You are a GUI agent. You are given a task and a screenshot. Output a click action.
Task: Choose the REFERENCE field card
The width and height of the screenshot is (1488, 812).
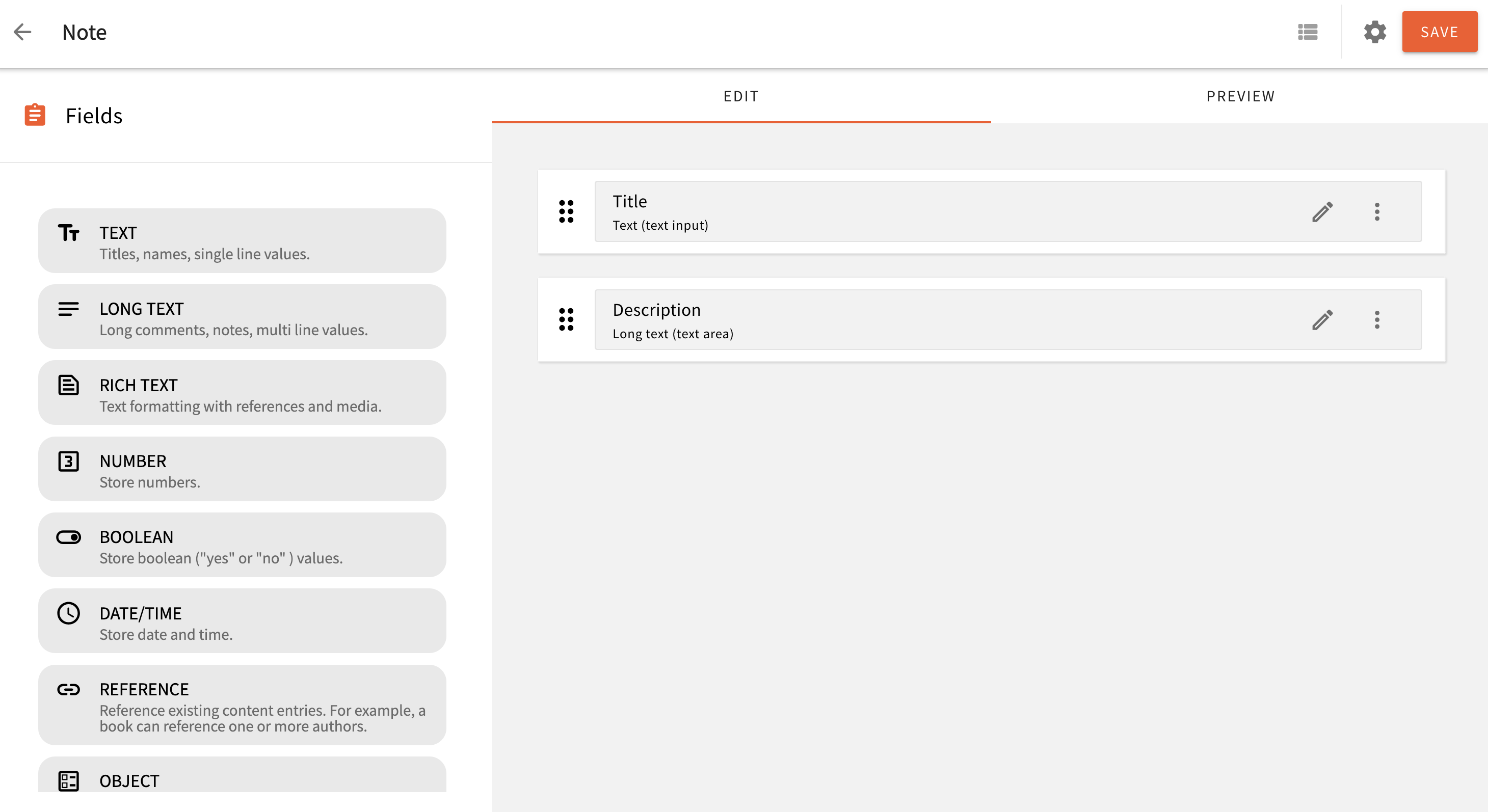242,705
